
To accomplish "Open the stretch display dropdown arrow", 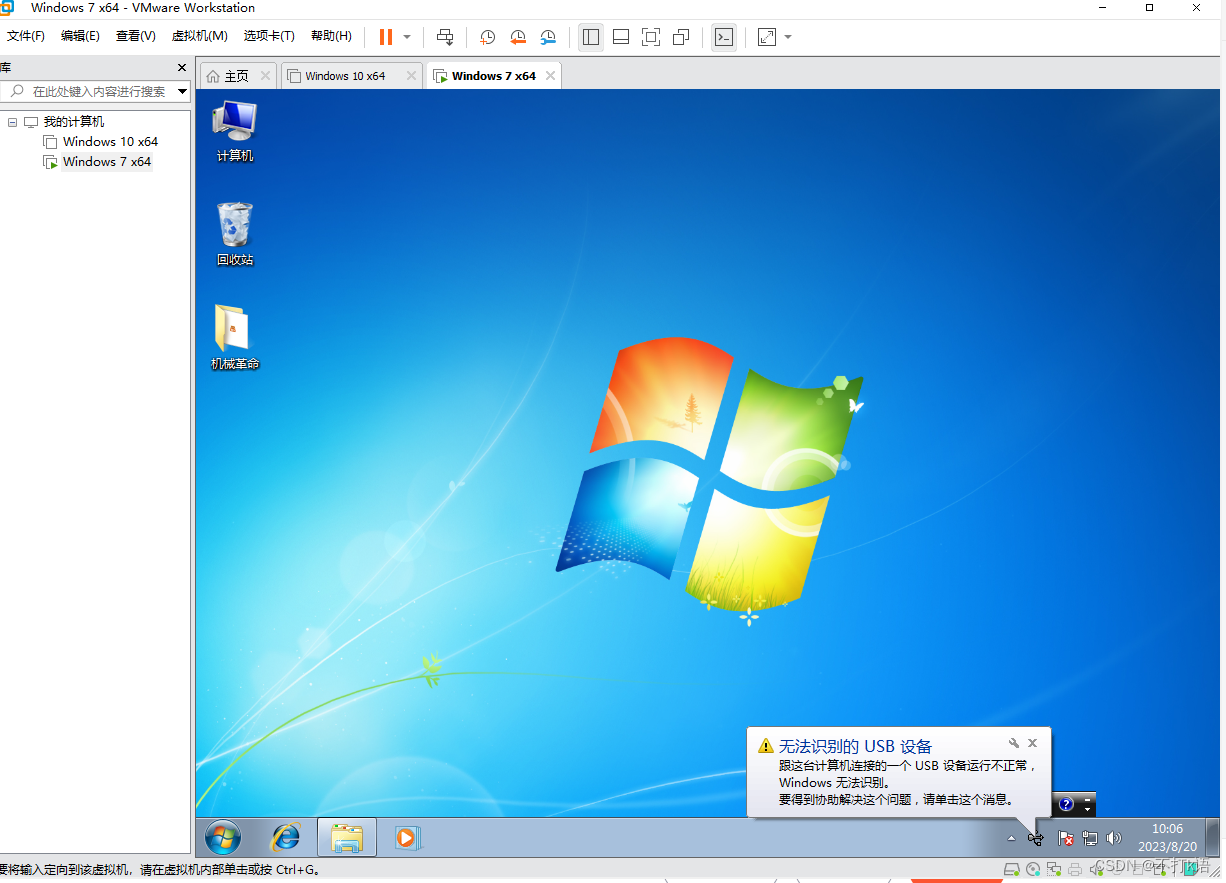I will pos(788,37).
